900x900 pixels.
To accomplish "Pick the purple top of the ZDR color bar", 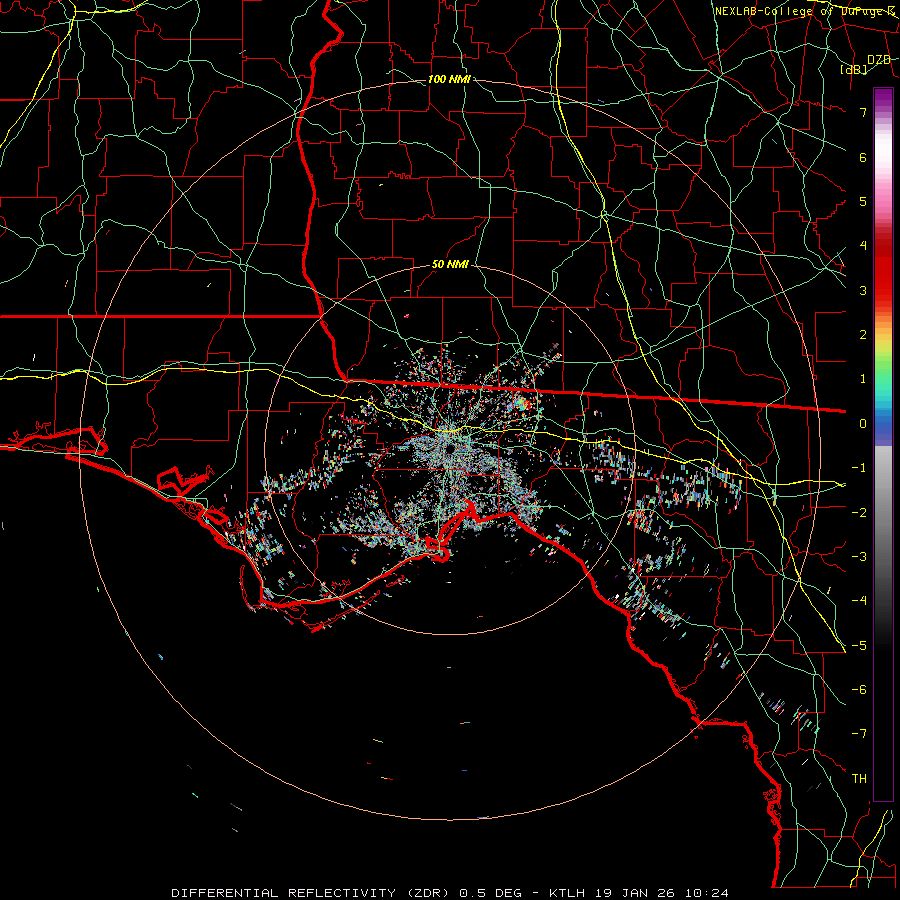I will (883, 98).
